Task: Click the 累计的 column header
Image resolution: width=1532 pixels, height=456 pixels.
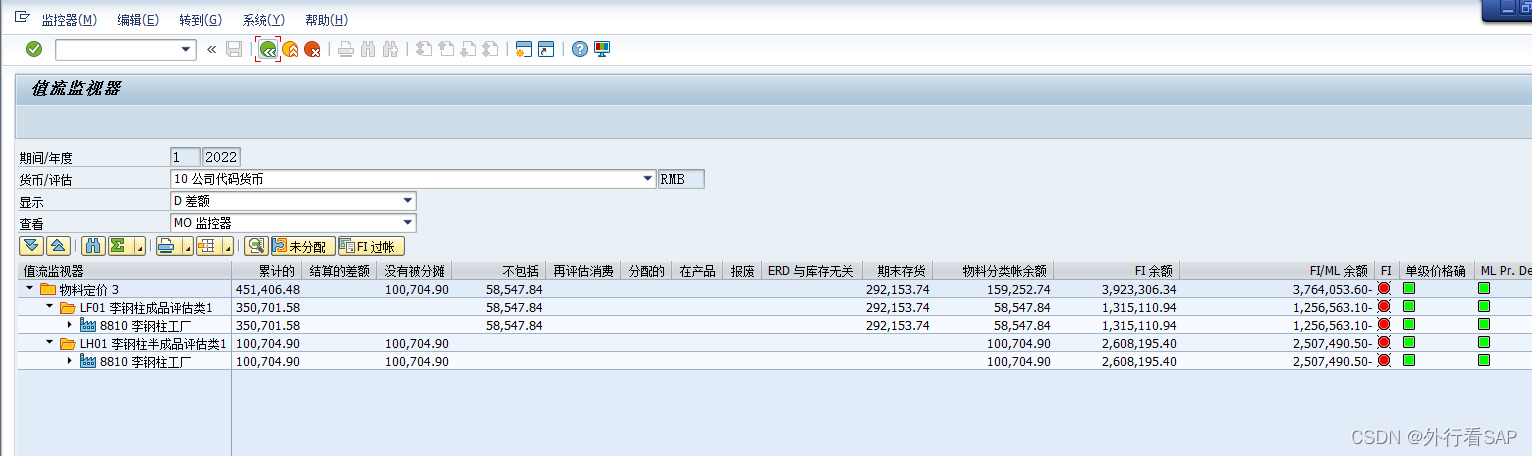Action: [x=267, y=270]
